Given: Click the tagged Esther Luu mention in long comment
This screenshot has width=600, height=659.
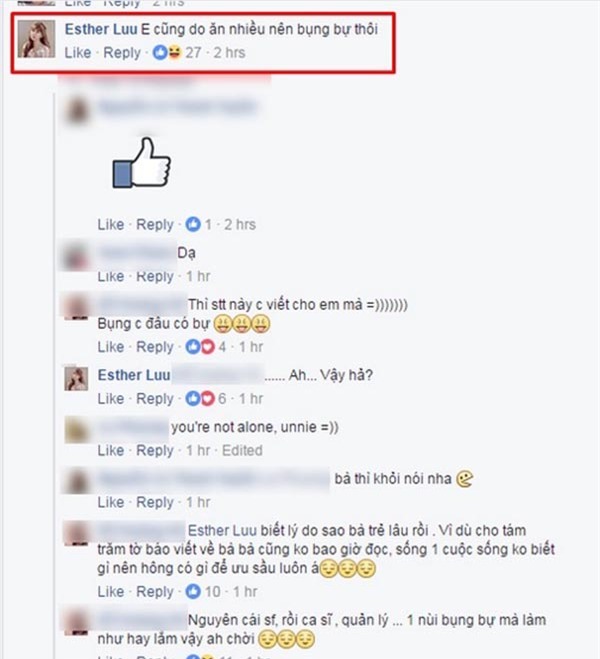Looking at the screenshot, I should [x=222, y=530].
